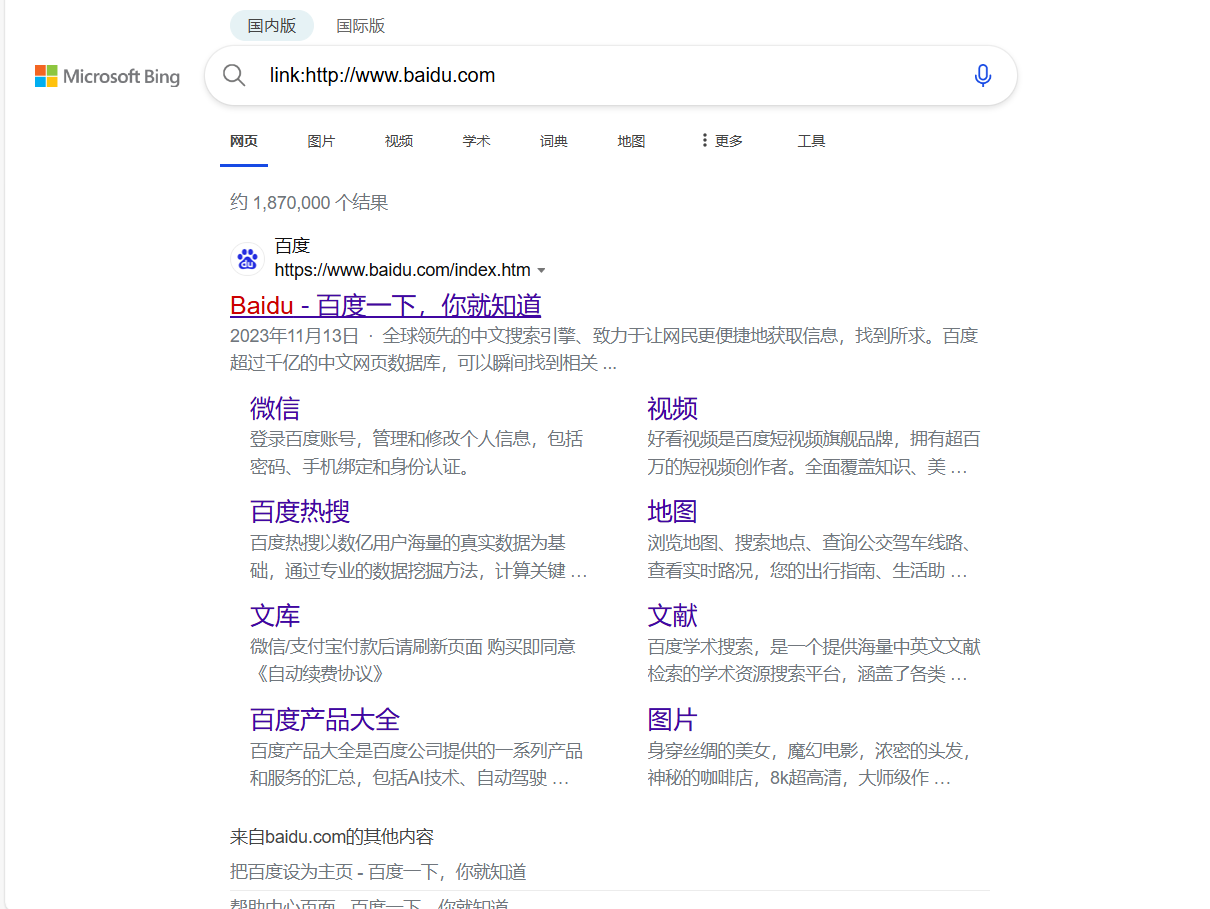Open the 图片 sitelink under Baidu
Viewport: 1210px width, 909px height.
[x=673, y=719]
